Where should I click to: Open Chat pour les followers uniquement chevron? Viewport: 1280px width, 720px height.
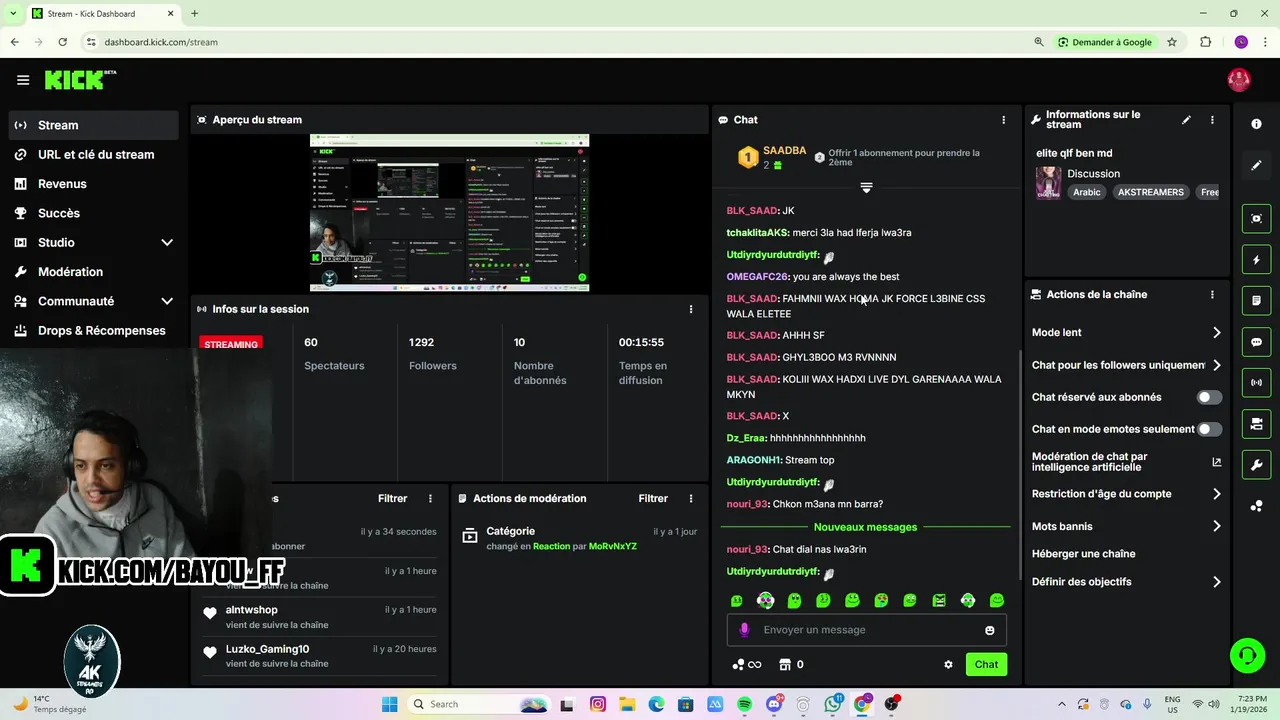point(1217,365)
